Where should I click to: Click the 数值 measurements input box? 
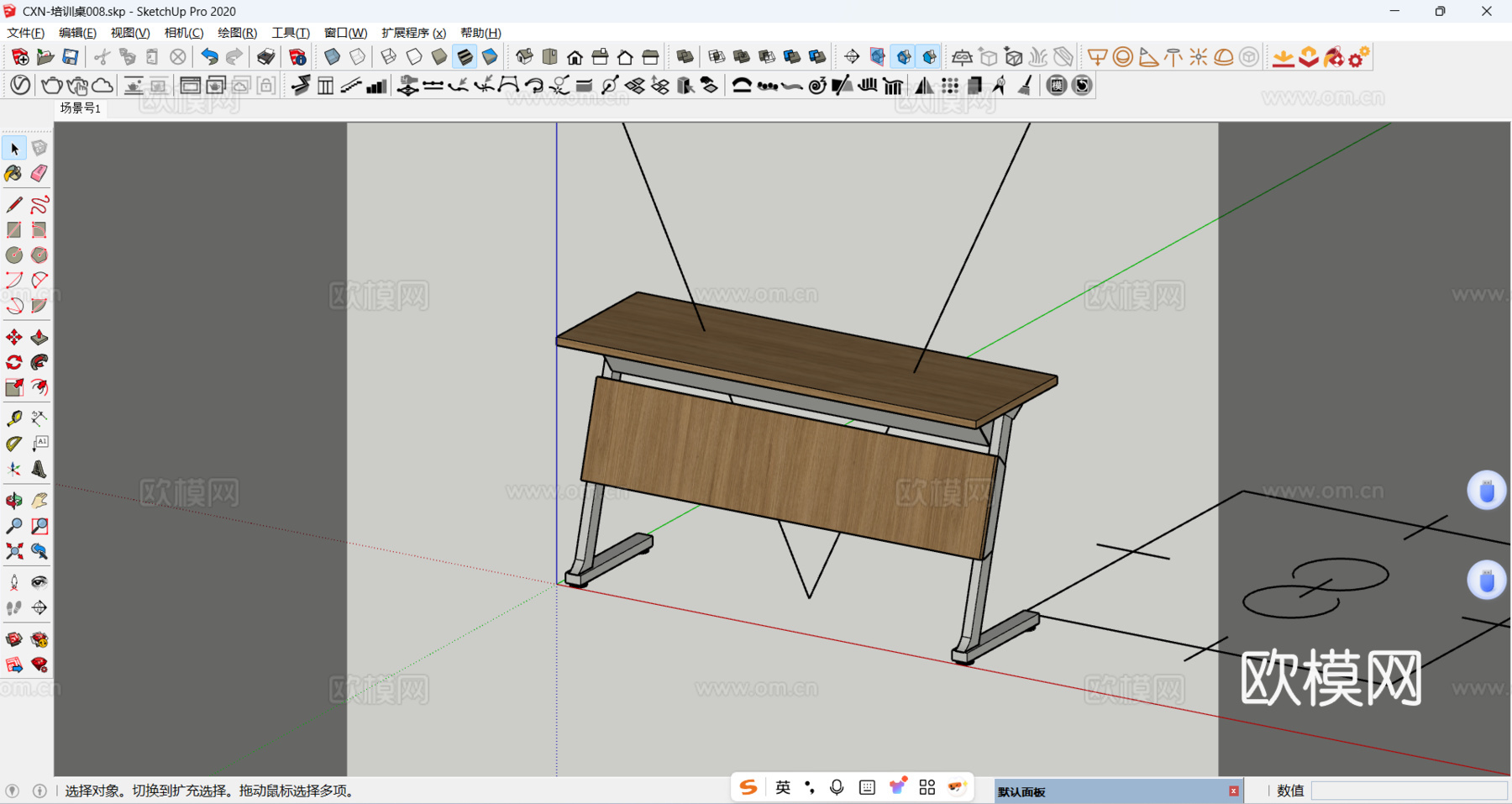1409,791
